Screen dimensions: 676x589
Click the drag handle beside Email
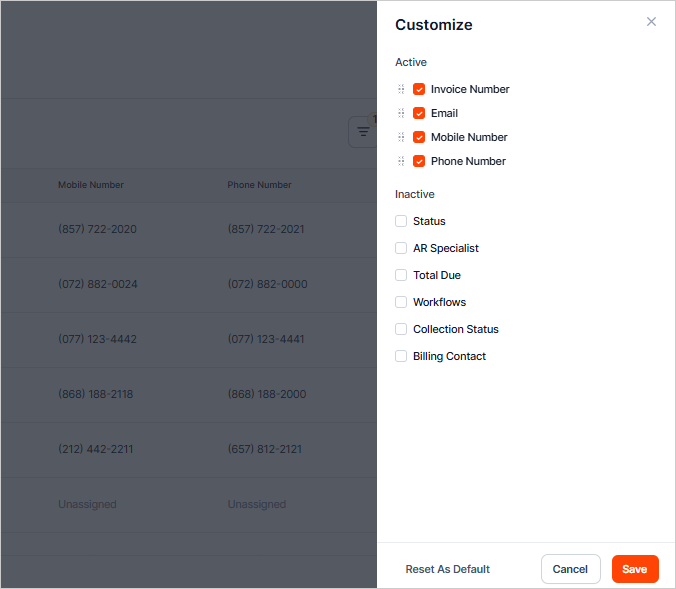point(401,113)
